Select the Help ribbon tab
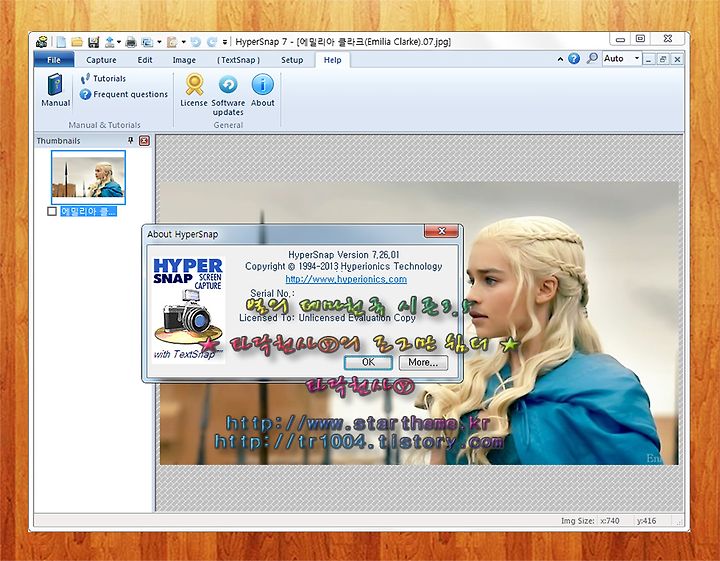Image resolution: width=720 pixels, height=561 pixels. [332, 60]
